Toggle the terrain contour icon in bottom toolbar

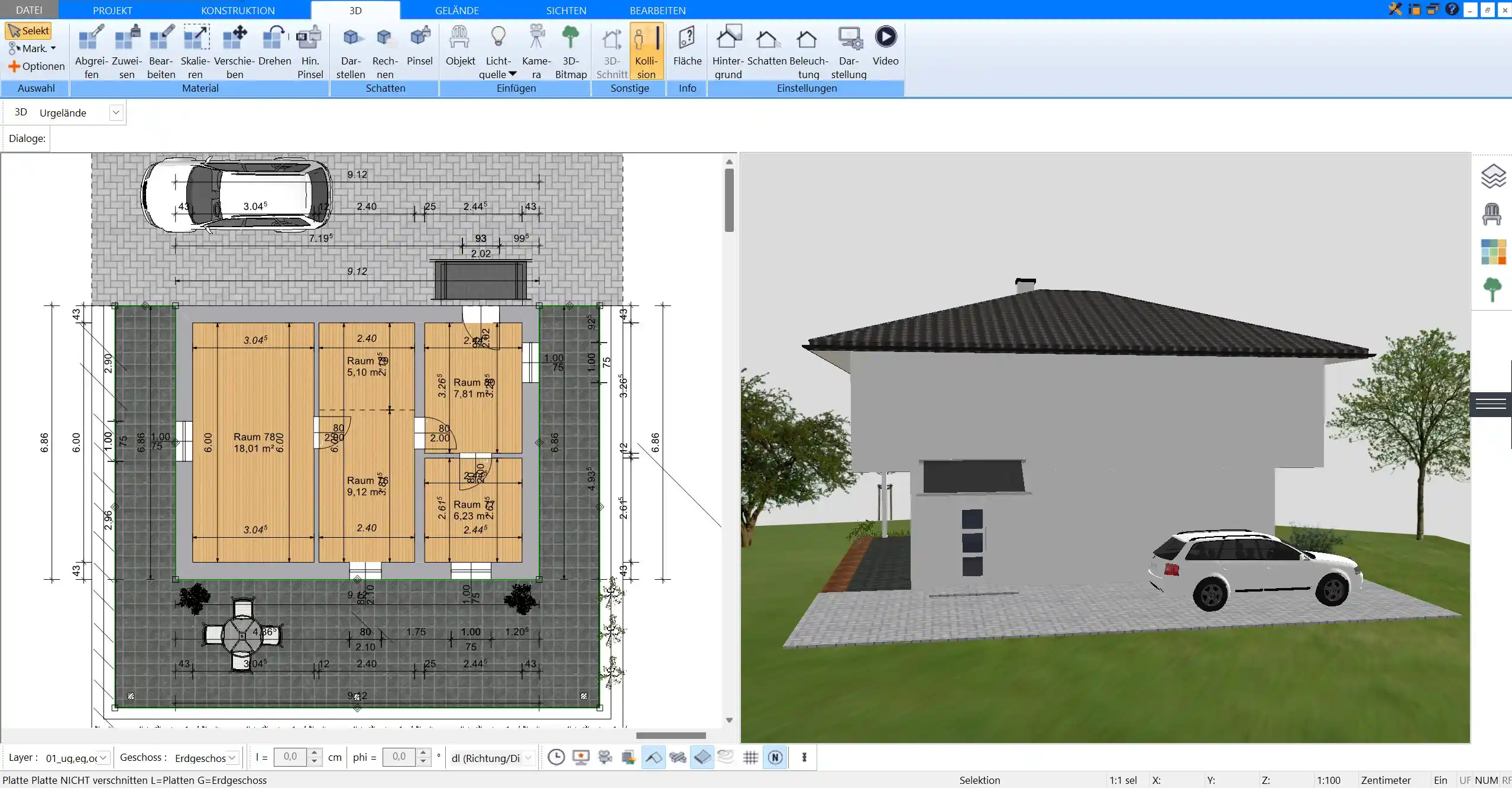pyautogui.click(x=726, y=757)
